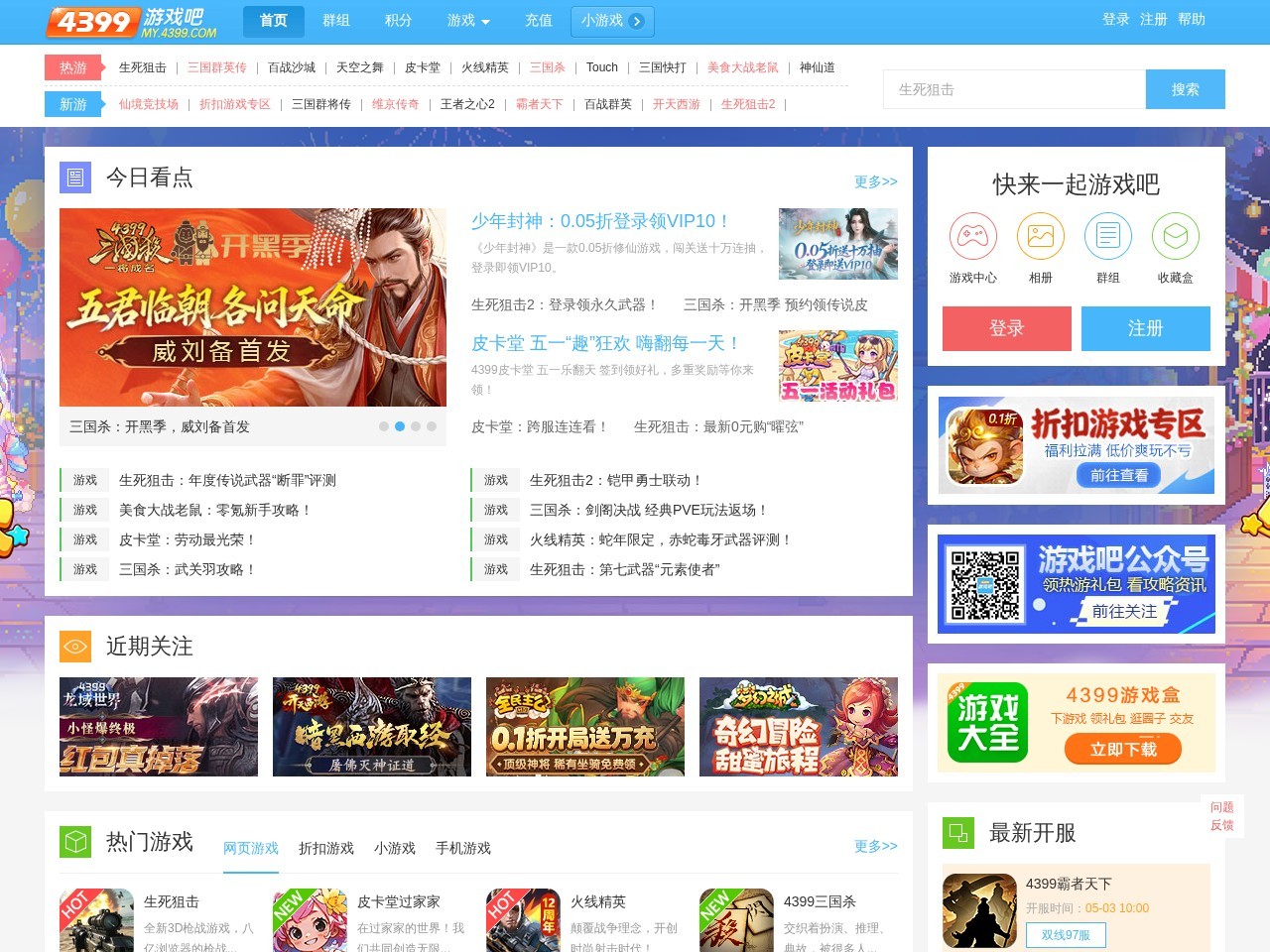Image resolution: width=1270 pixels, height=952 pixels.
Task: Open the 奇幻冒险甜蜜旅程 promo thumbnail
Action: [799, 727]
